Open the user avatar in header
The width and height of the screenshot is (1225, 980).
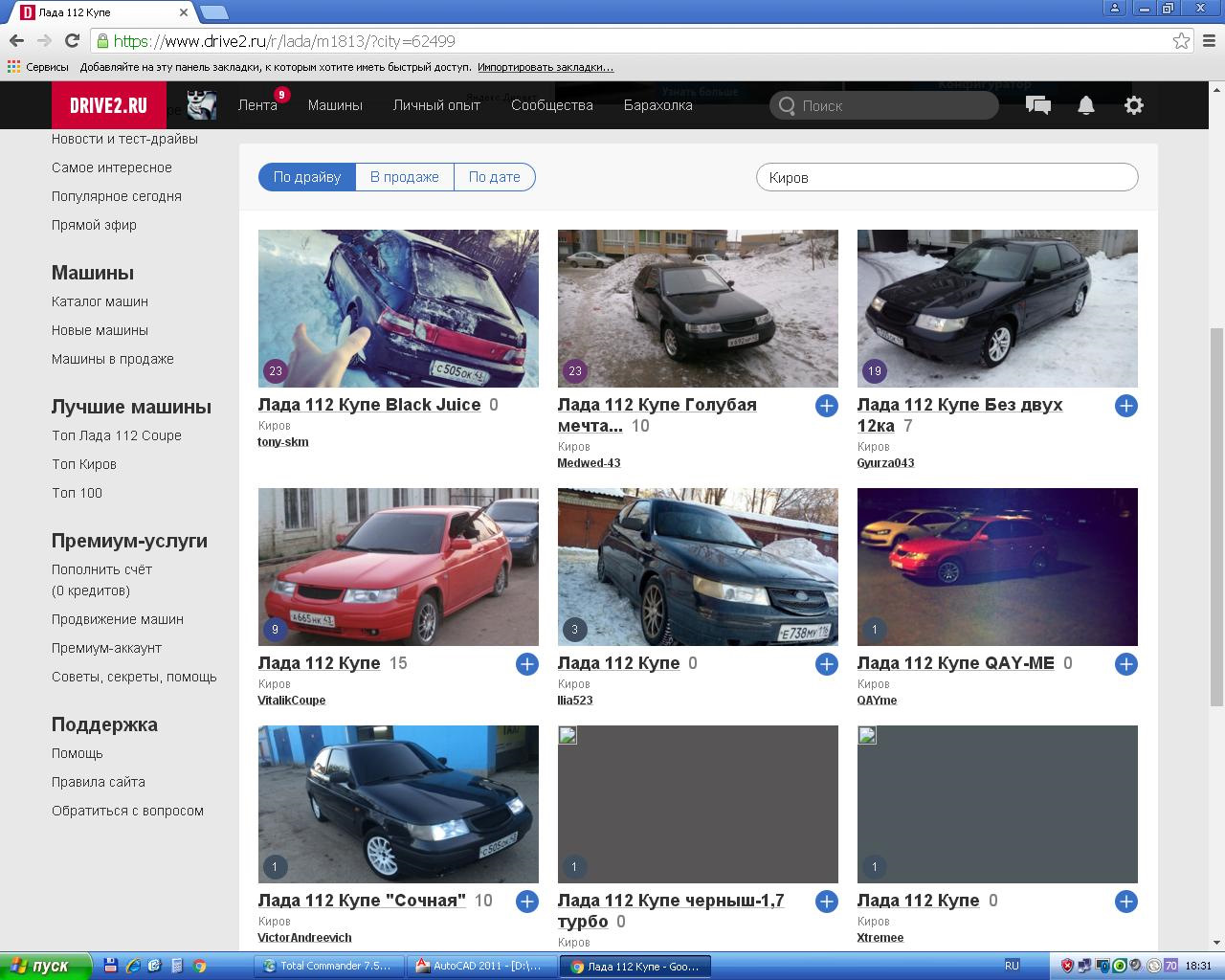pyautogui.click(x=201, y=105)
